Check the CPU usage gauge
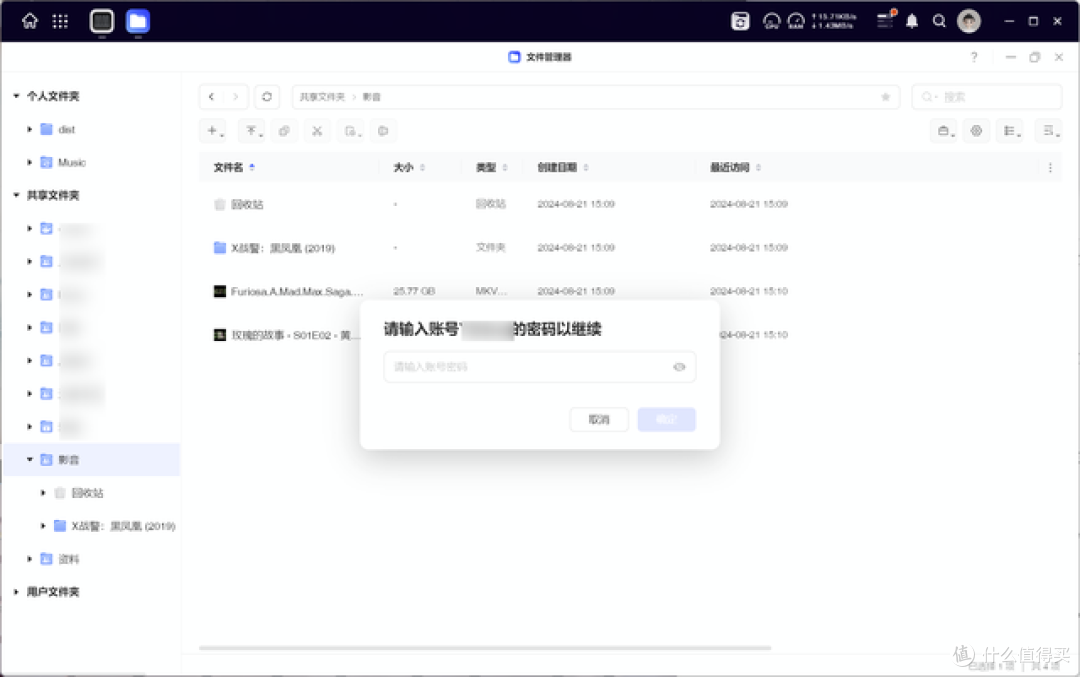 point(771,21)
